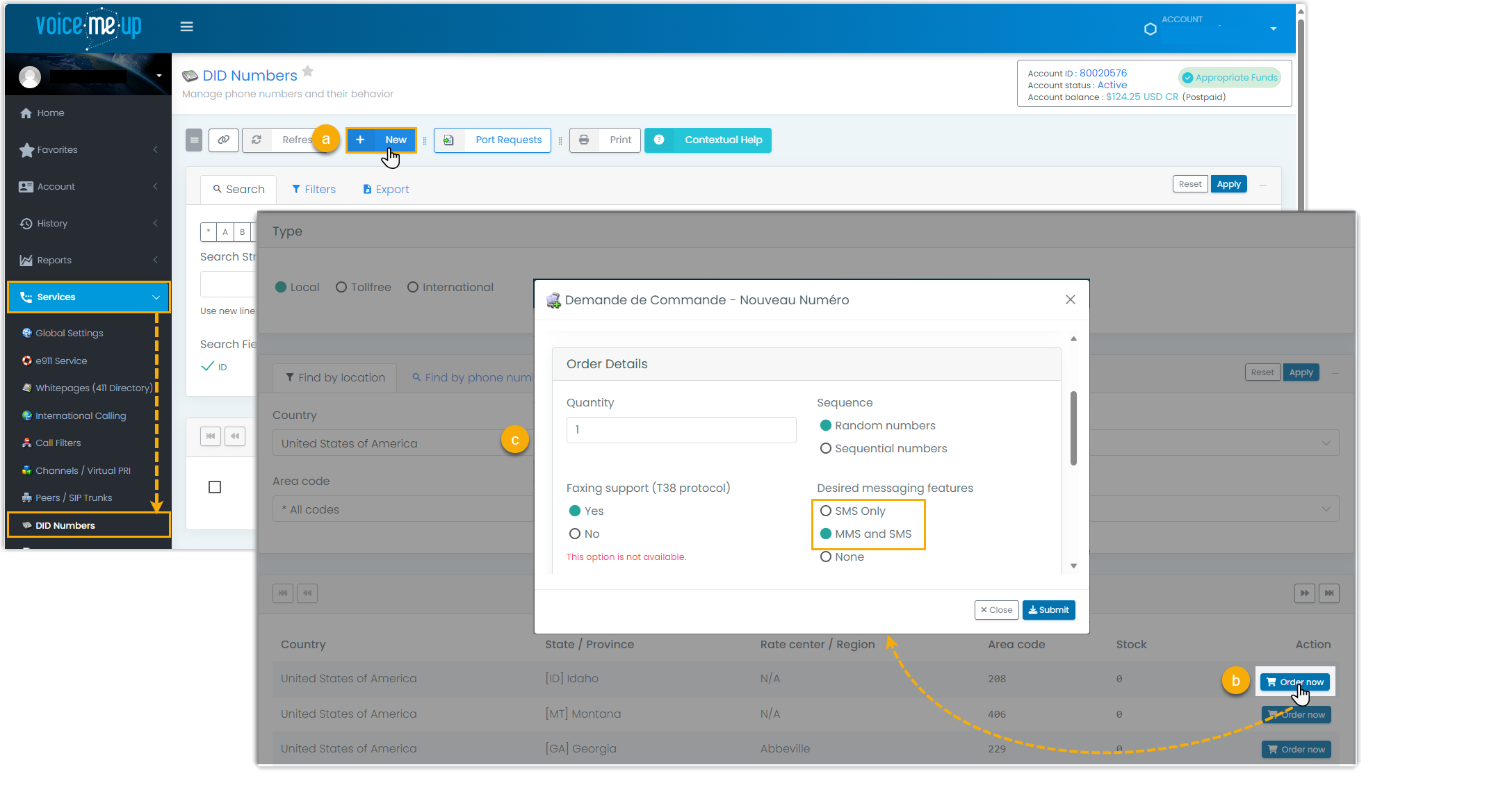Select Sequential numbers option
Screen dimensions: 1512x799
pyautogui.click(x=826, y=448)
